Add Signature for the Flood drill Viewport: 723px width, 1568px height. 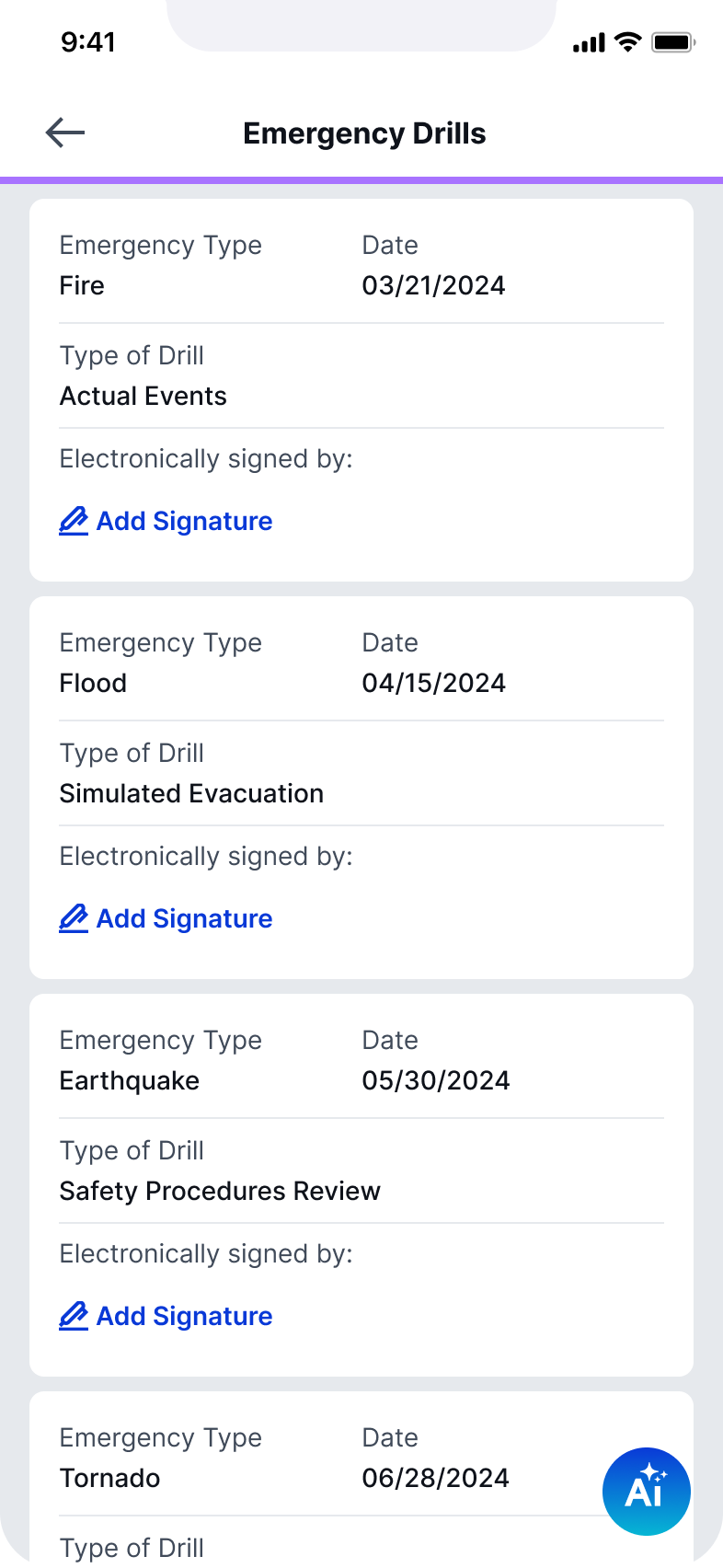point(166,918)
